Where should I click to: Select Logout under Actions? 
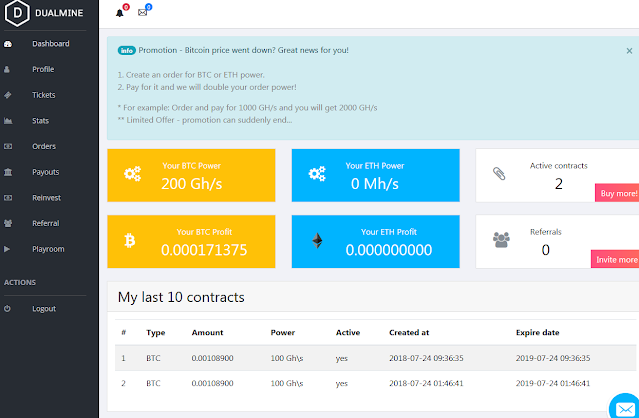(x=44, y=308)
